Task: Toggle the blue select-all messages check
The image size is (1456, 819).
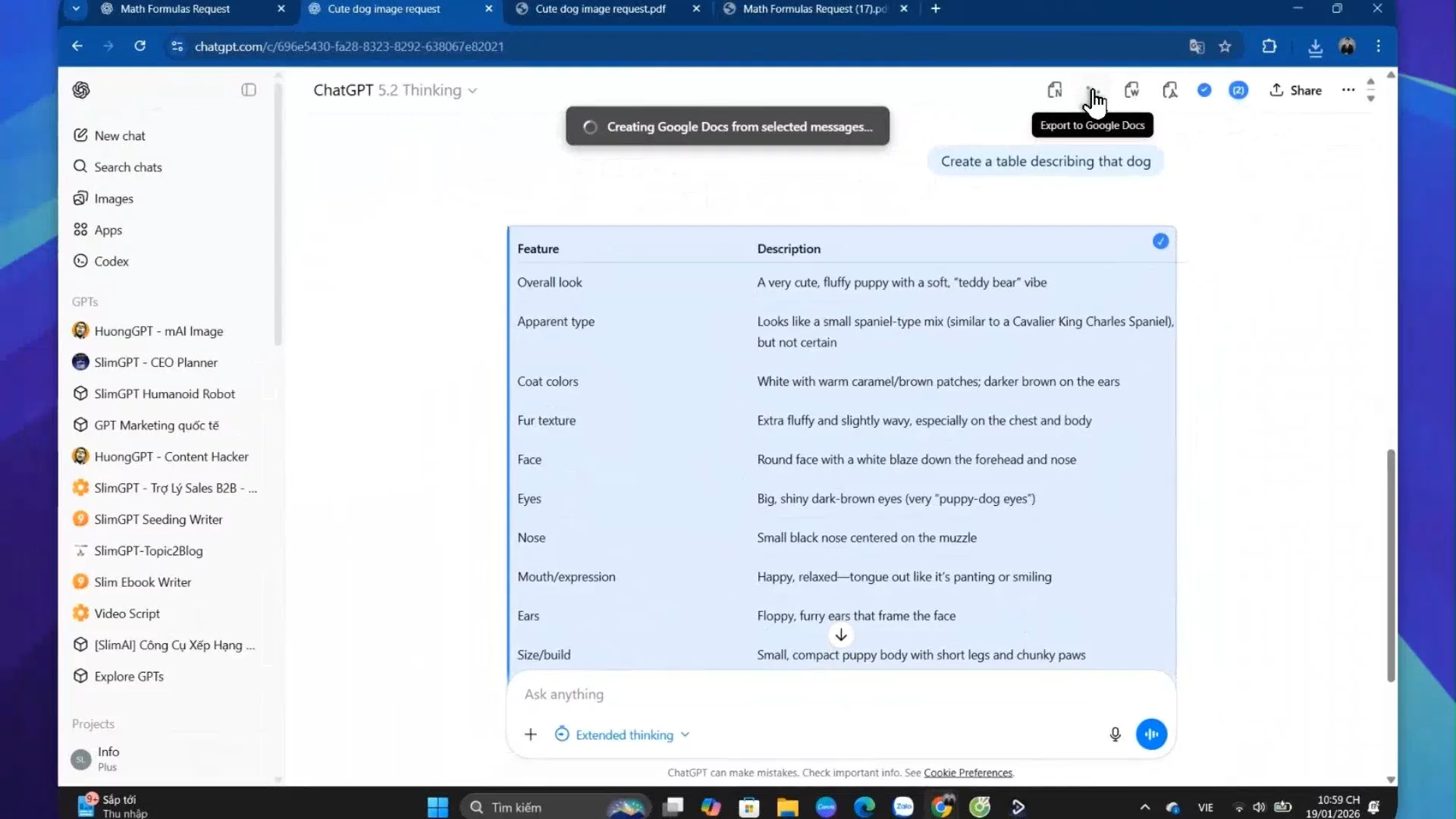Action: click(1204, 90)
